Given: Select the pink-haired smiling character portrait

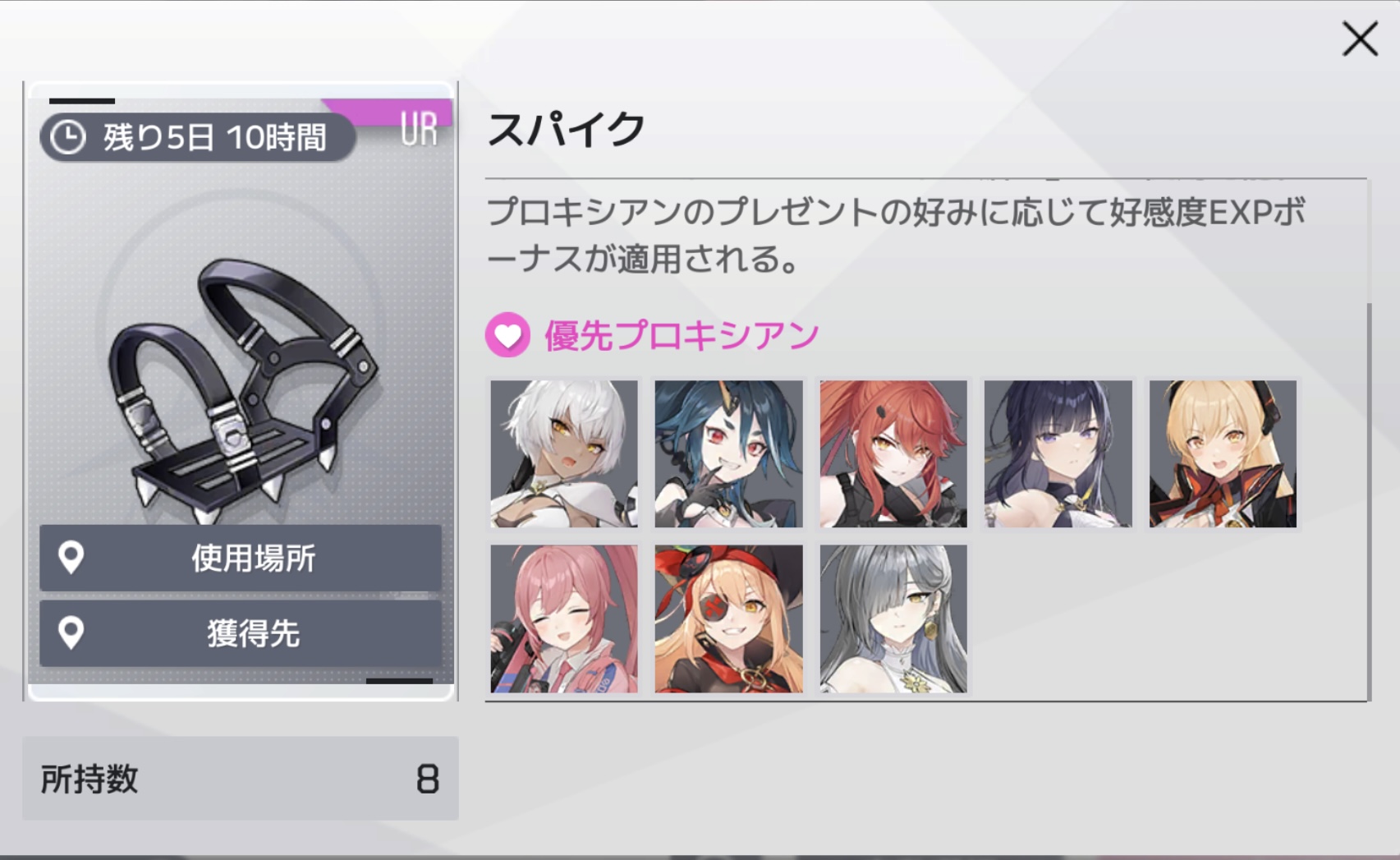Looking at the screenshot, I should coord(564,619).
